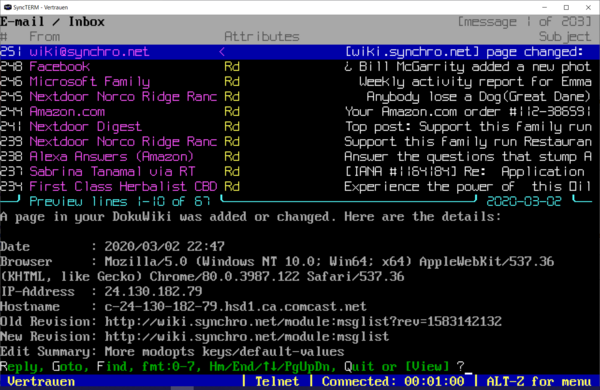Click the 2020-03-02 date in preview border
600x390 pixels.
click(x=524, y=201)
